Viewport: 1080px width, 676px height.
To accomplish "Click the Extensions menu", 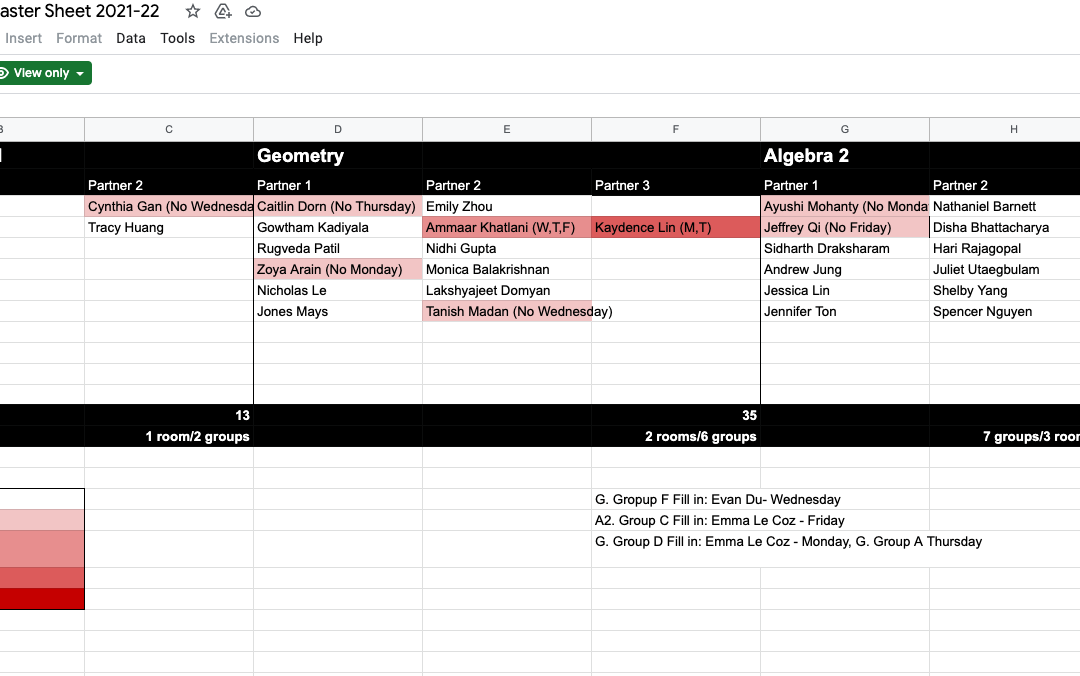I will 244,38.
